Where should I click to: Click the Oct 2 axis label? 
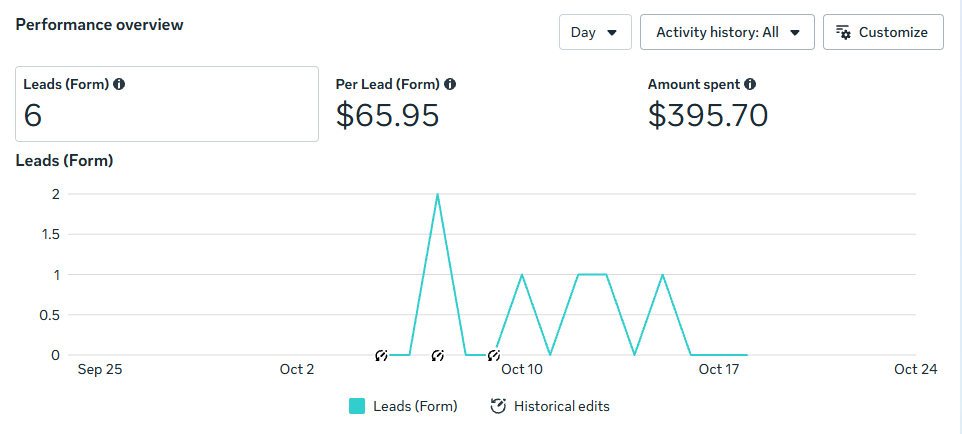pyautogui.click(x=297, y=369)
